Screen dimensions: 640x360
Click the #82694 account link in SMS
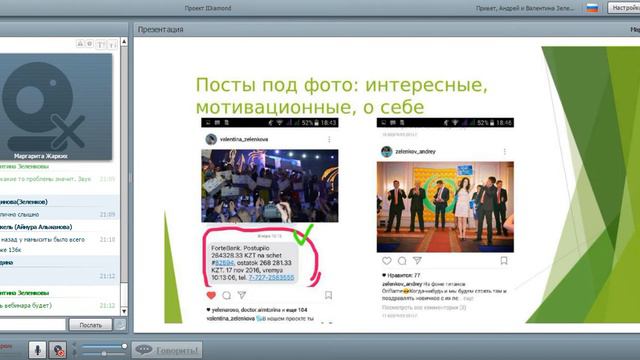224,263
